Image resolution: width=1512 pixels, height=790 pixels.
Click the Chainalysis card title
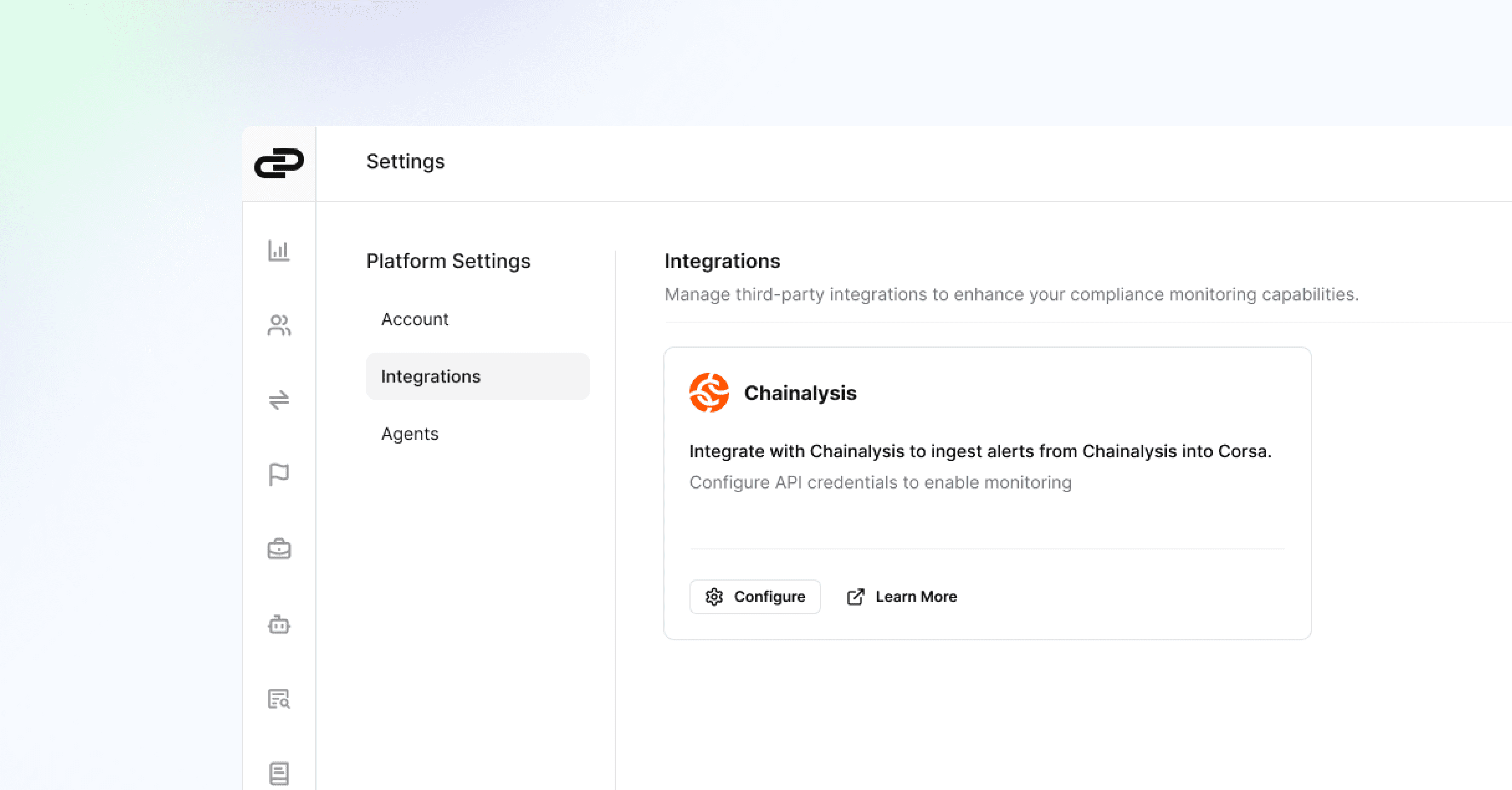(800, 393)
